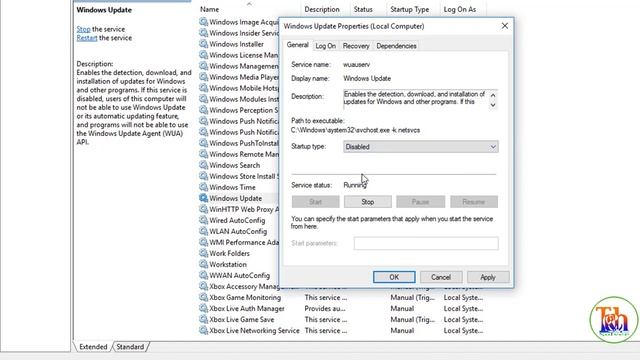Click the OK button
The image size is (640, 360).
pos(394,277)
